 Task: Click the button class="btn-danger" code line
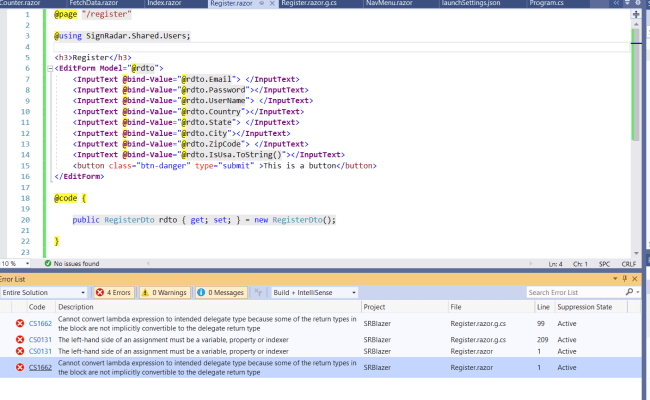point(225,166)
